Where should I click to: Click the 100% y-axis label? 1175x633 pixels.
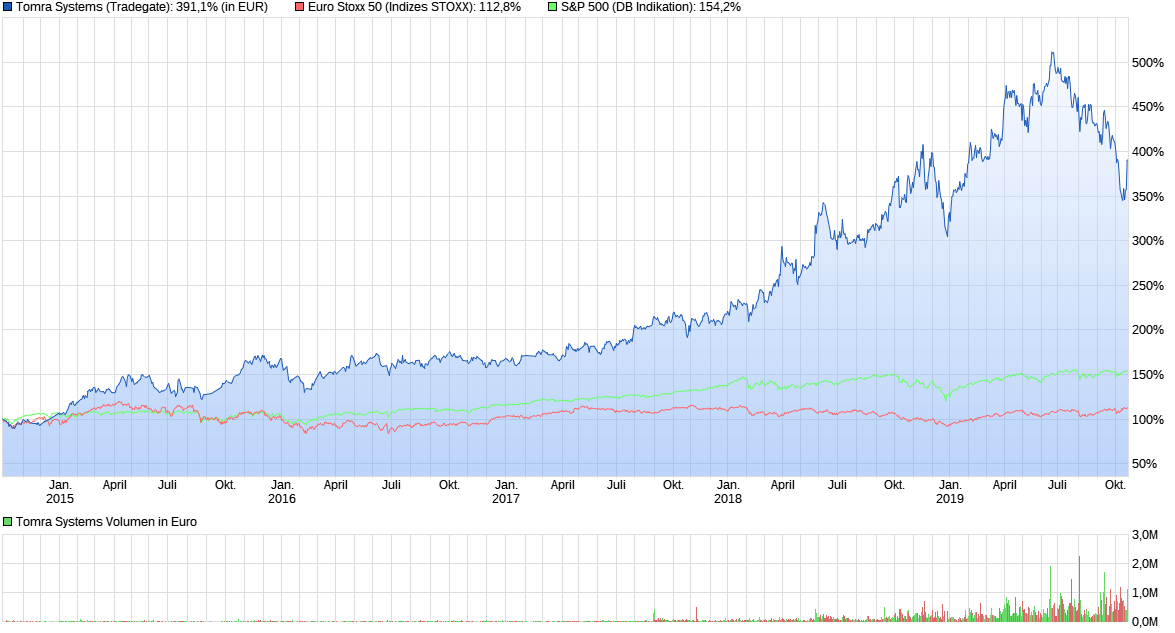tap(1147, 420)
